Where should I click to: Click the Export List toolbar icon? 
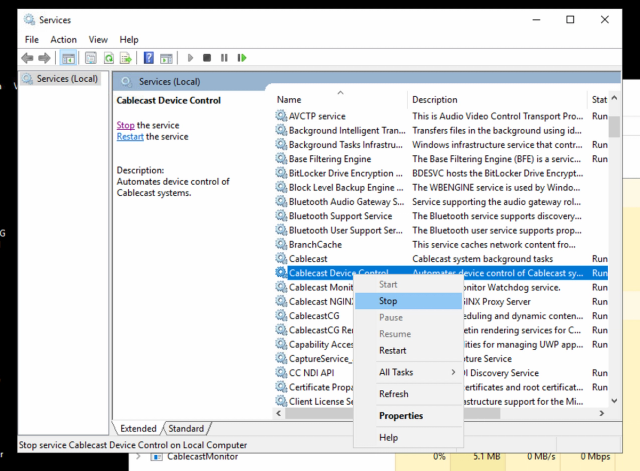[126, 58]
